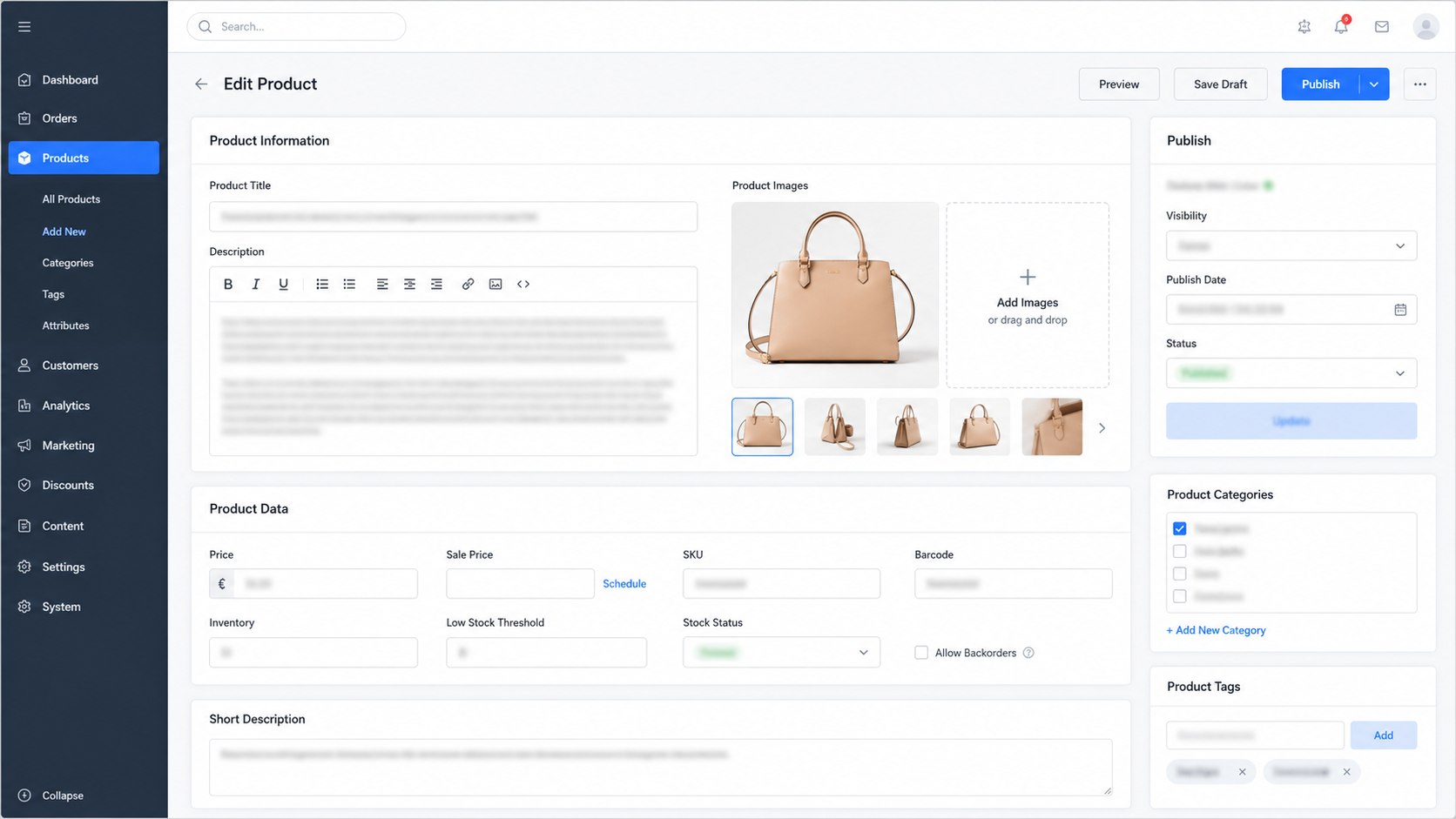Click the Update button in Publish panel
Screen dimensions: 1456x819
click(1291, 421)
